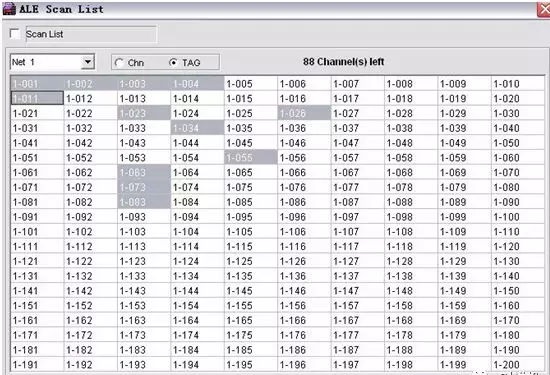
Task: Select channel cell 1-146
Action: pos(304,290)
